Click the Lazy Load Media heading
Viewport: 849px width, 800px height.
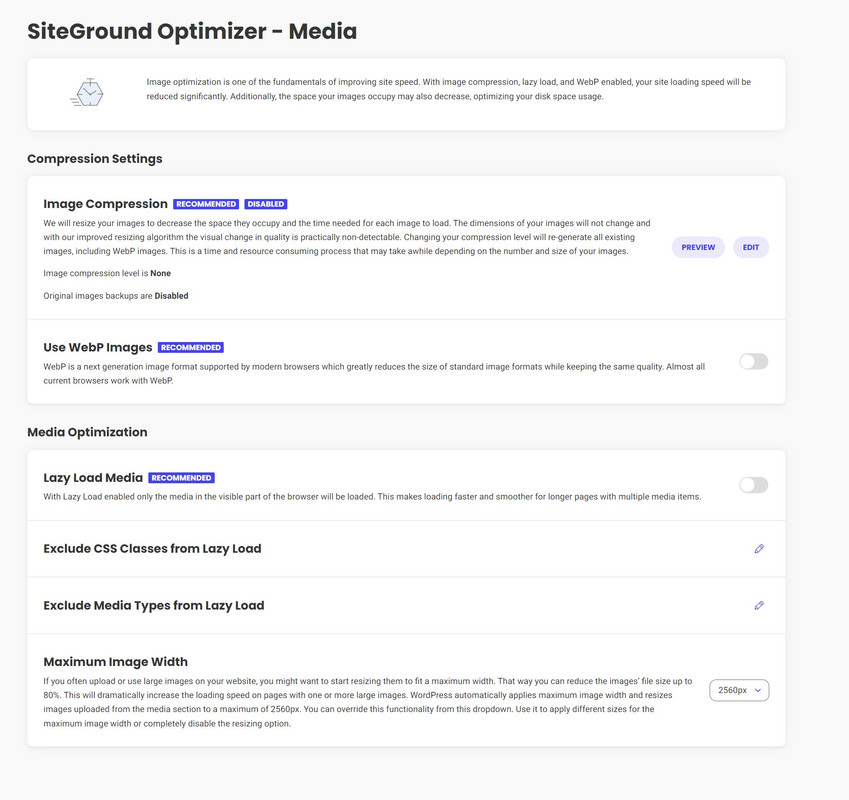coord(93,478)
